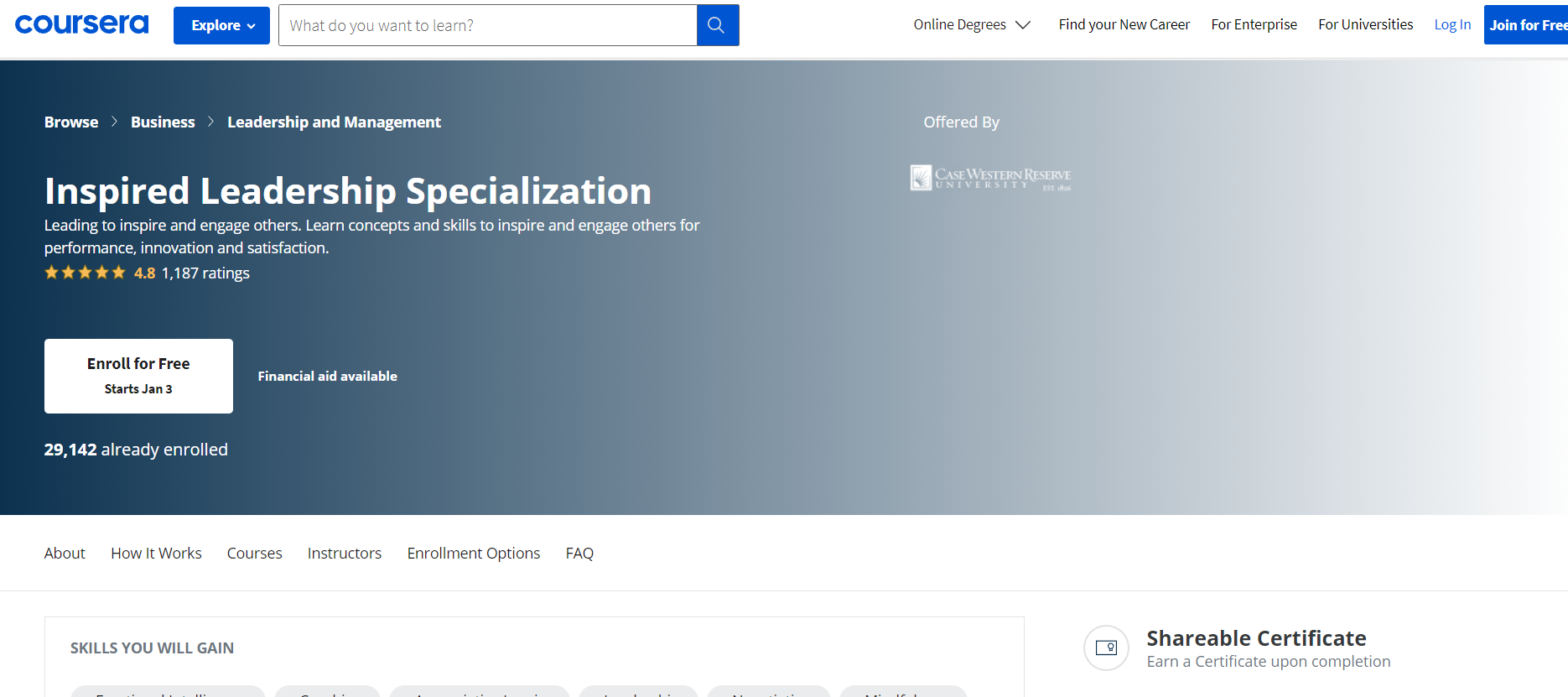Click the star rating icons
Viewport: 1568px width, 697px height.
85,273
